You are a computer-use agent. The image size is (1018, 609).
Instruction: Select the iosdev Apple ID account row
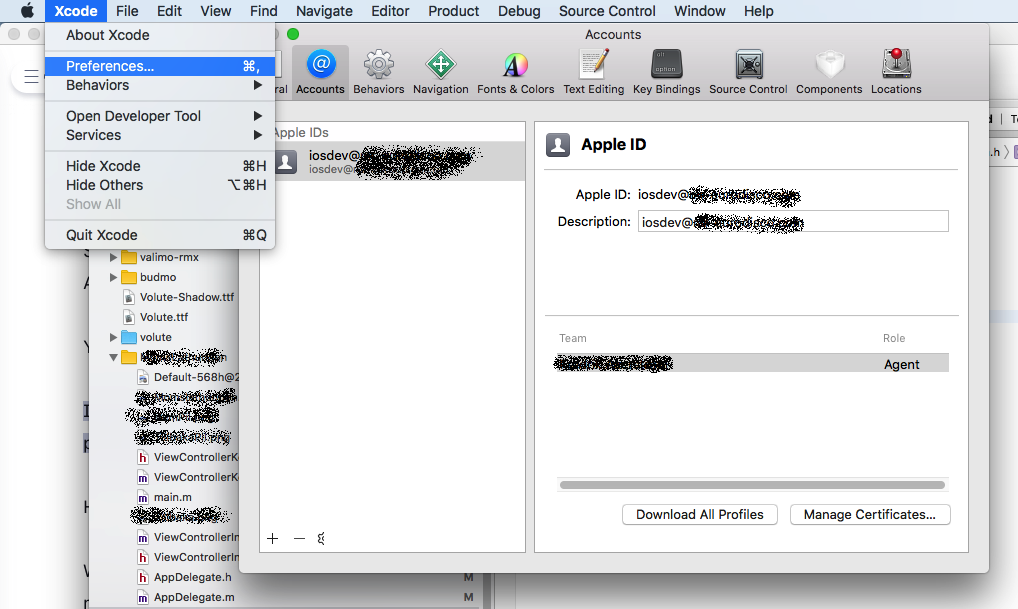[x=392, y=162]
